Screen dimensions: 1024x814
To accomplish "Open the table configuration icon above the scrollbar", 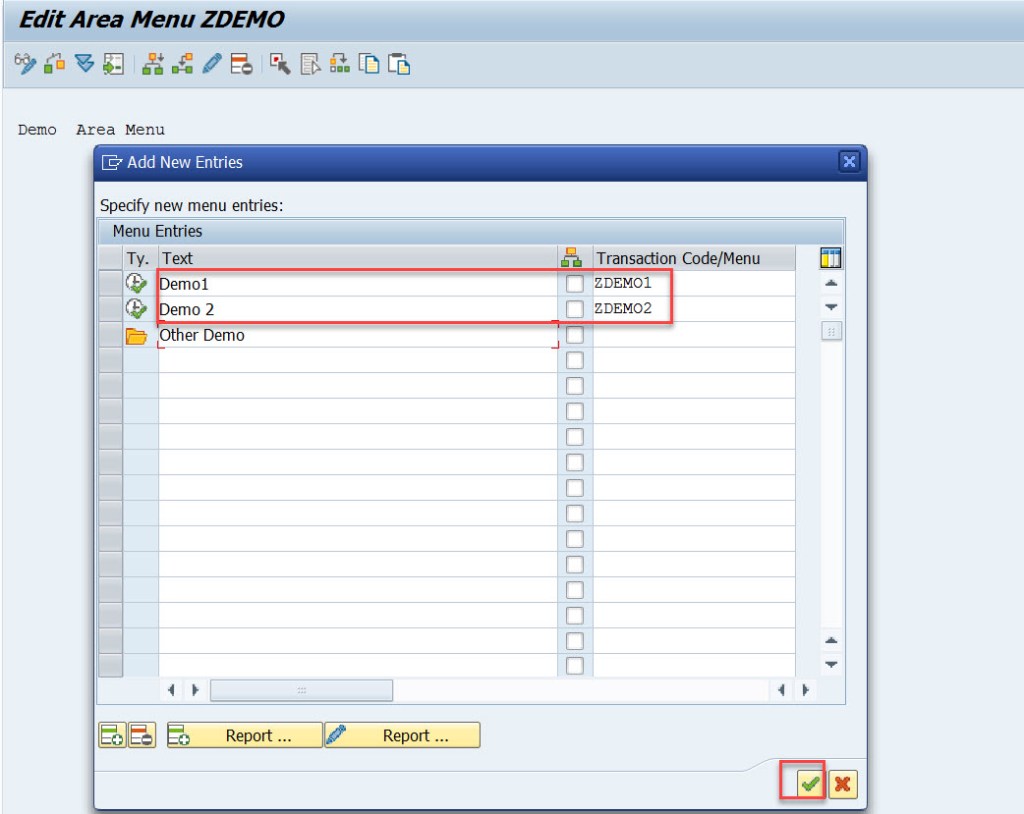I will pos(831,258).
